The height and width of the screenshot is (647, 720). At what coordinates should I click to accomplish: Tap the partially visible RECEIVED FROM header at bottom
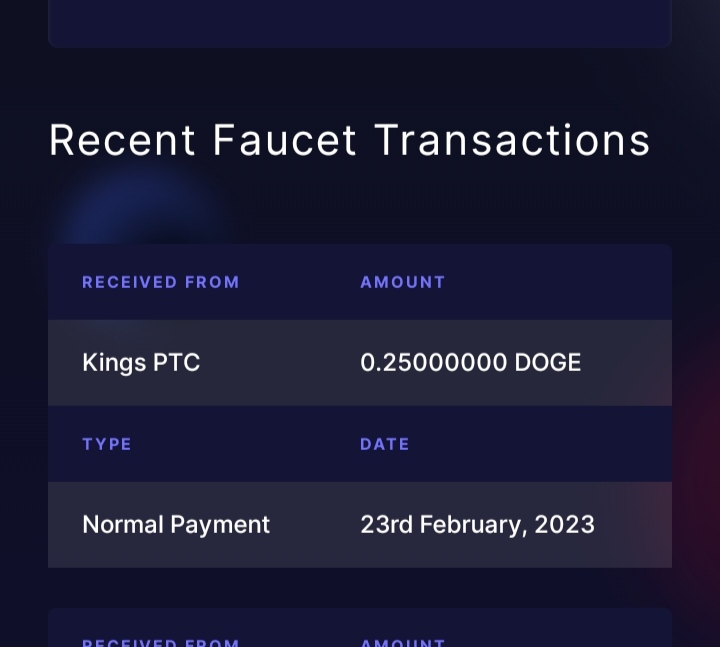[x=161, y=642]
